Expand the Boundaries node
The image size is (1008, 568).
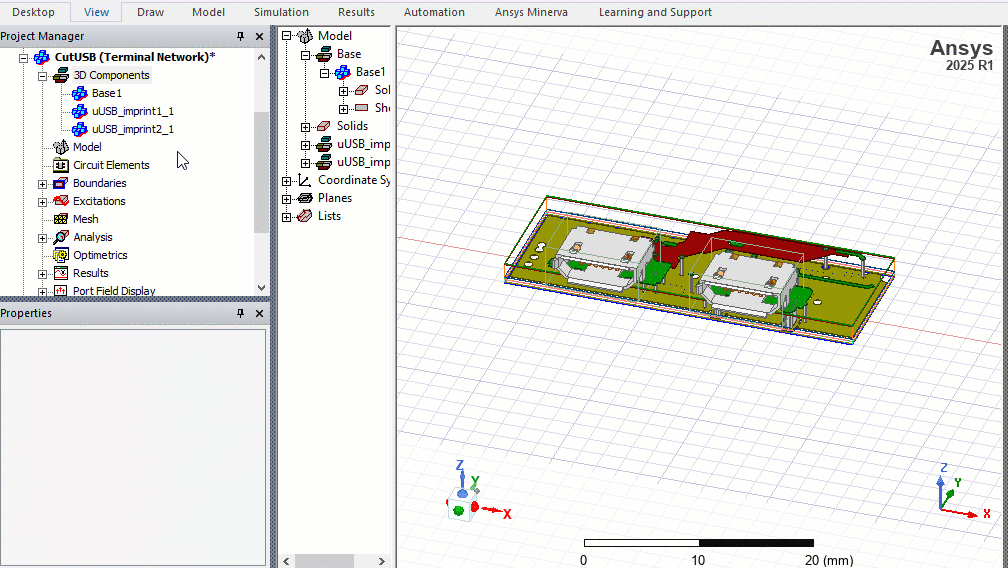click(42, 184)
